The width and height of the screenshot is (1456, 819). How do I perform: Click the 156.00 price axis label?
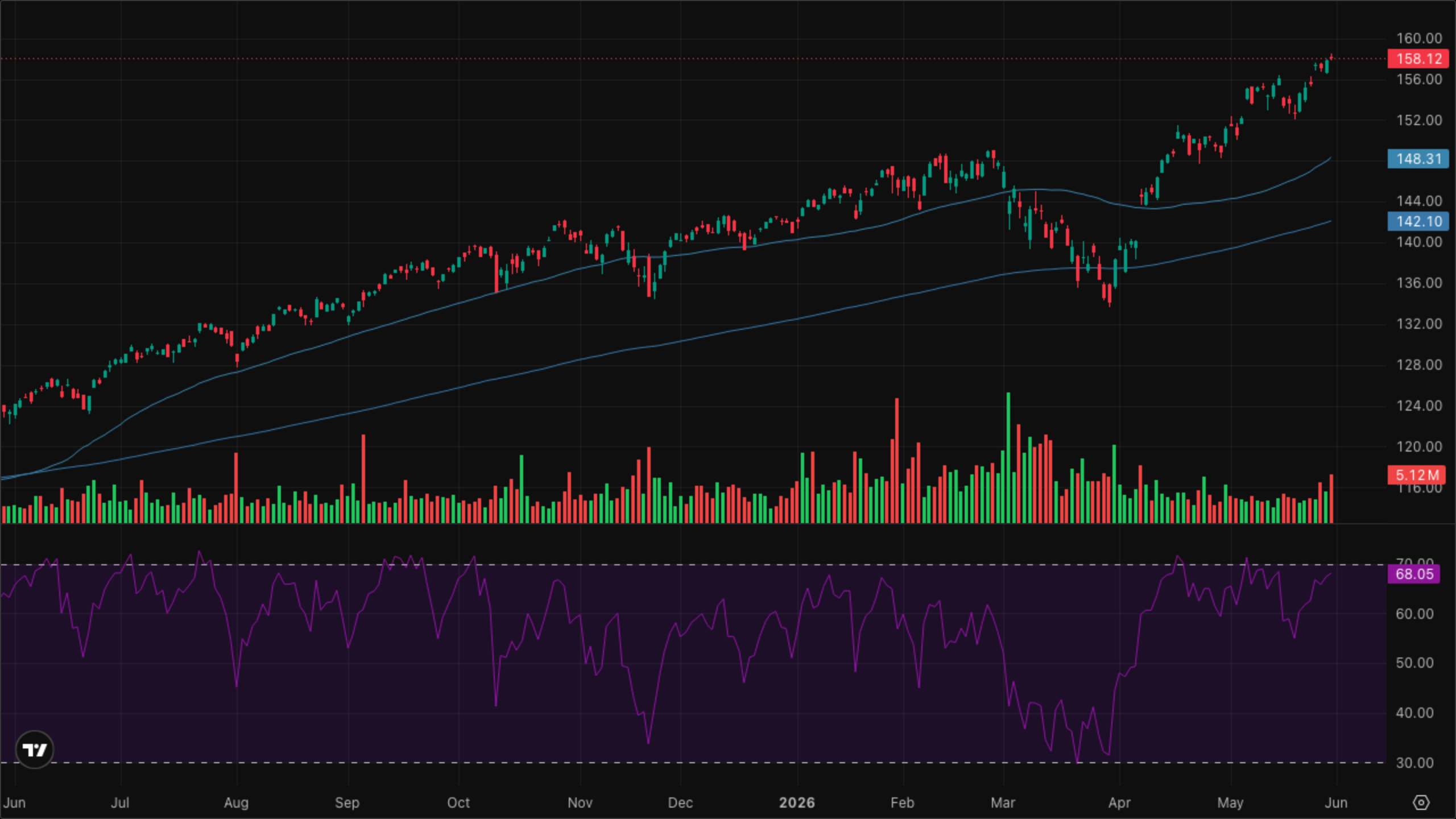click(1419, 79)
